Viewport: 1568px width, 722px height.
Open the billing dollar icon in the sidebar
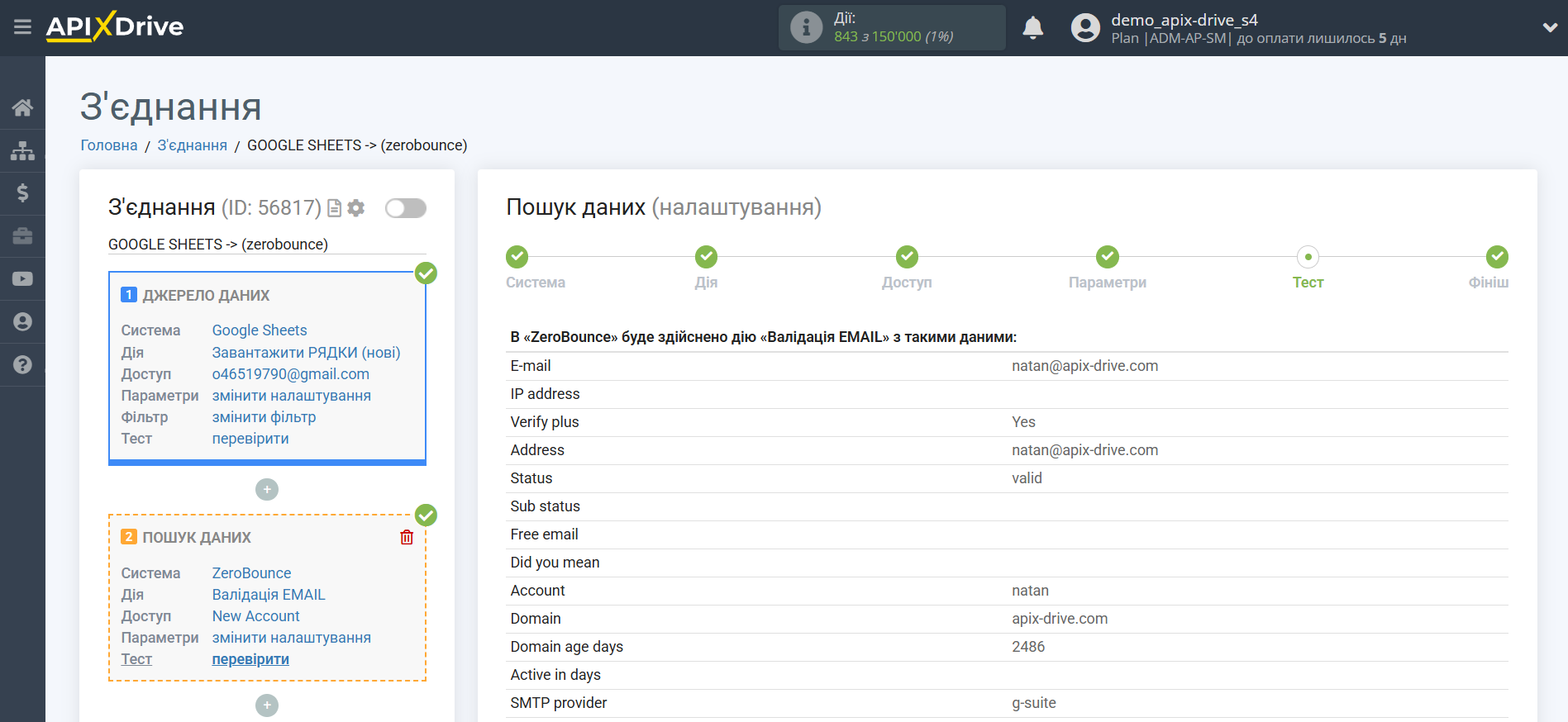pyautogui.click(x=22, y=193)
